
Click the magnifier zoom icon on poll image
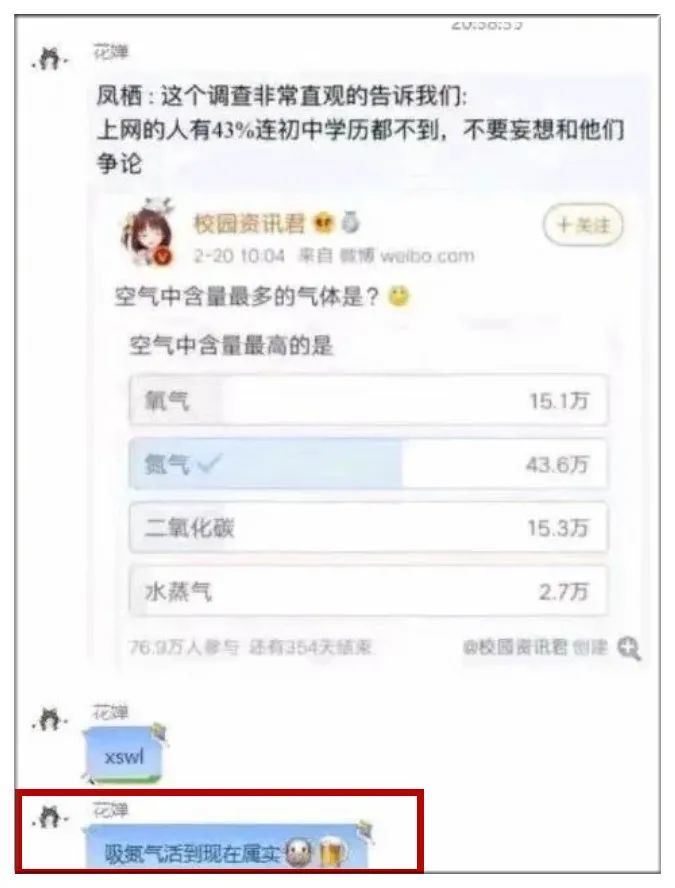(x=629, y=648)
